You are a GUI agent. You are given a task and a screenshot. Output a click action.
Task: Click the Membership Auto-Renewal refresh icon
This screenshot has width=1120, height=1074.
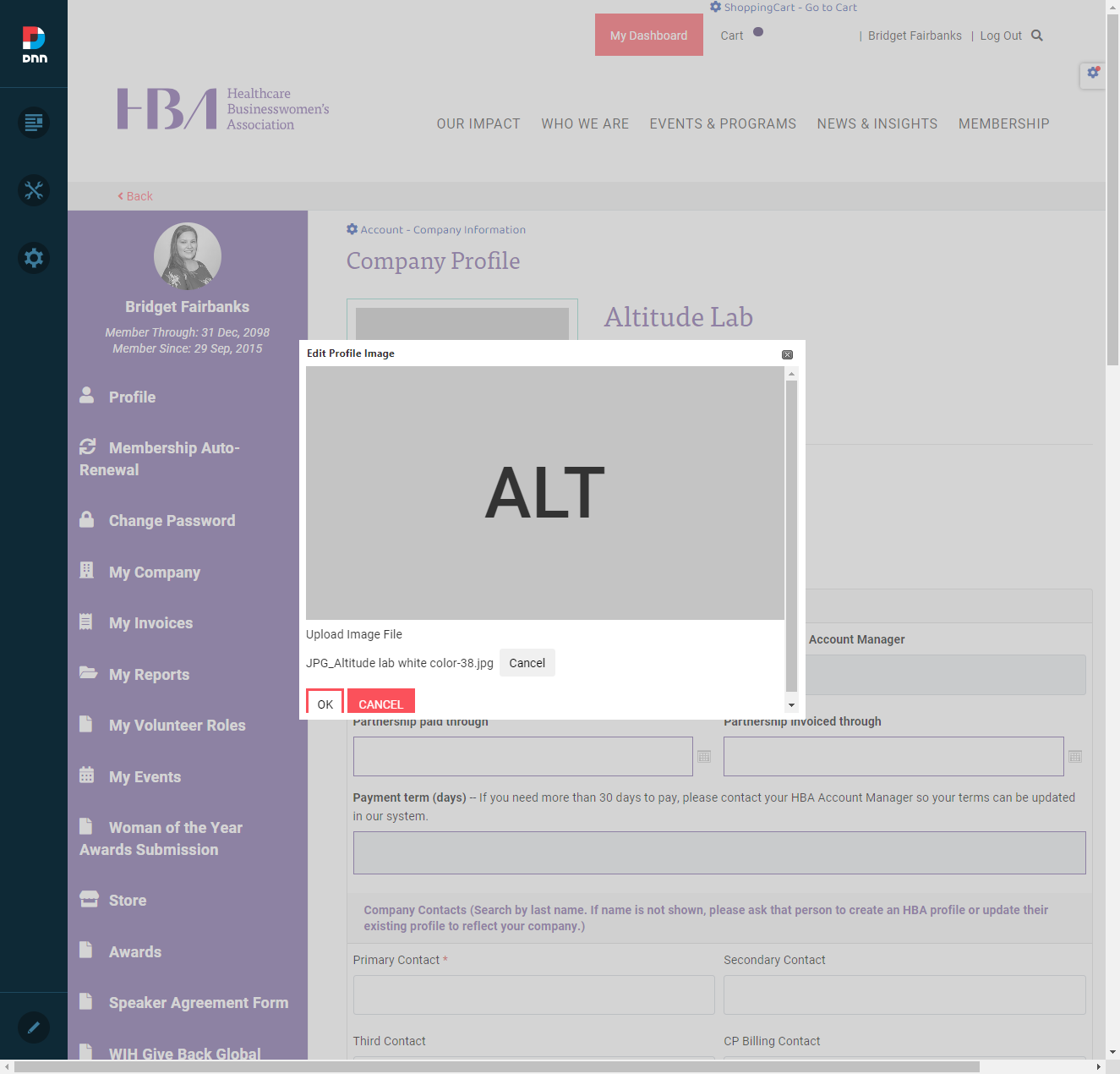click(87, 446)
